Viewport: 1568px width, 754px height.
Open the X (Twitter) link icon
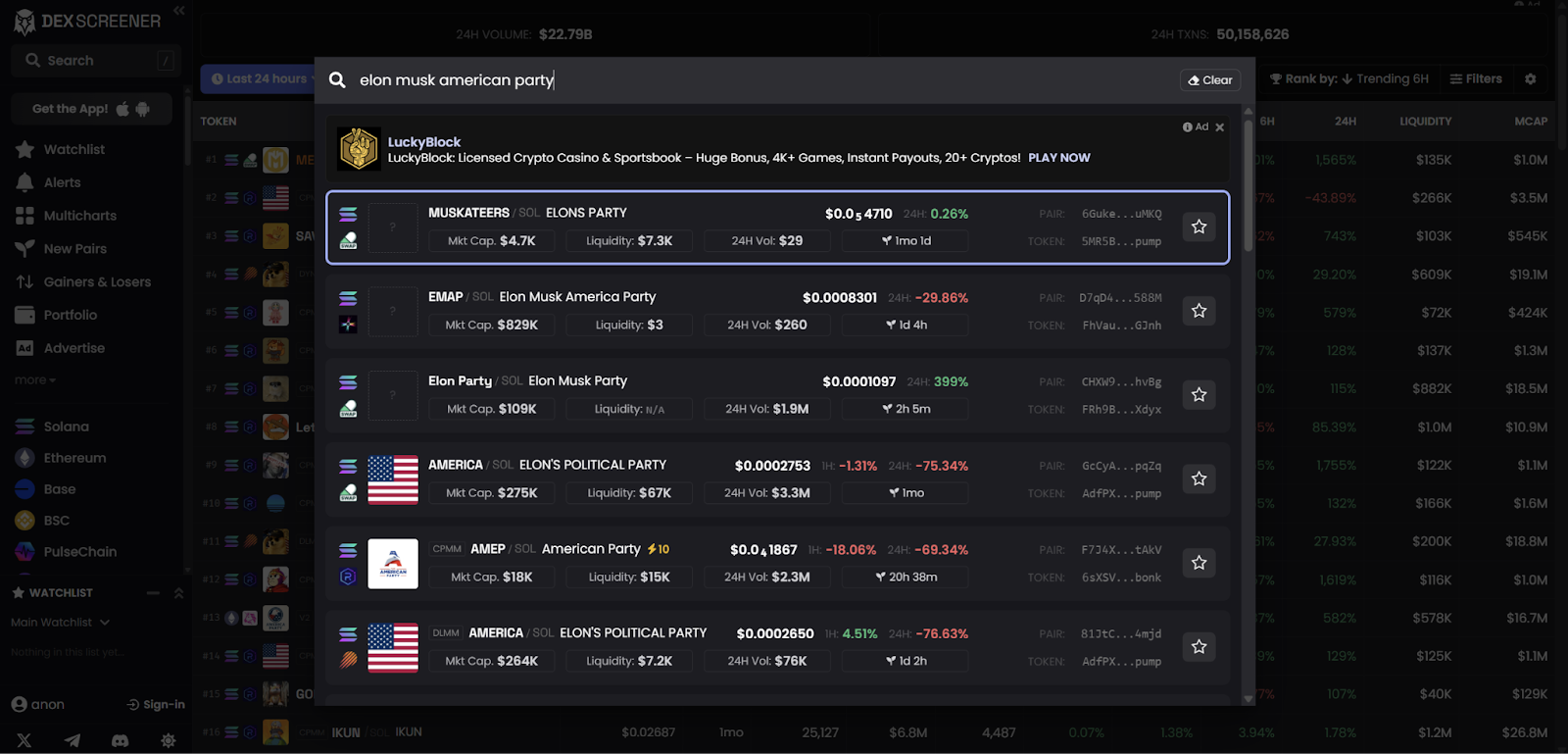pyautogui.click(x=24, y=741)
